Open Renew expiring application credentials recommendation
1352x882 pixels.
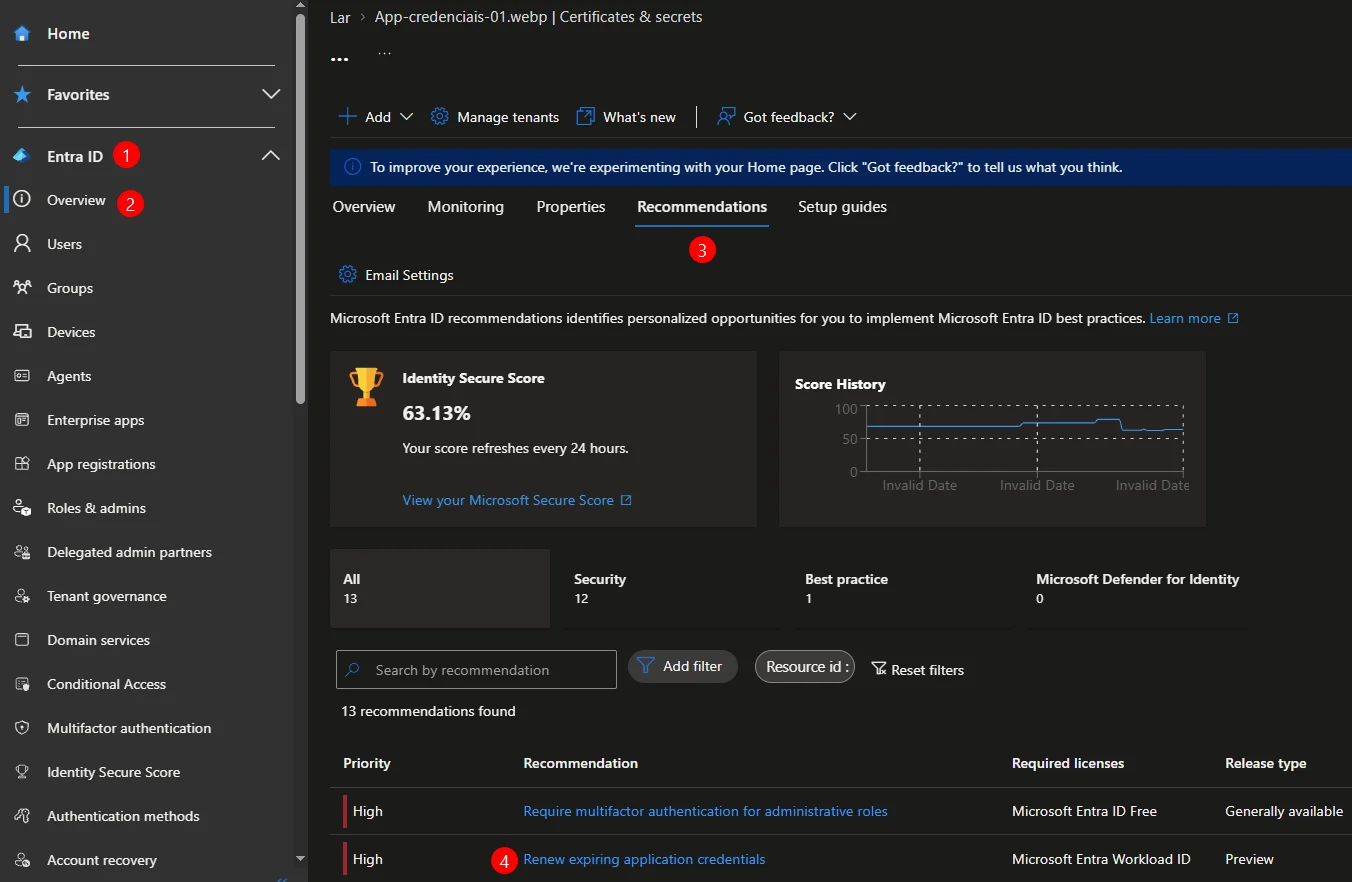click(x=644, y=859)
